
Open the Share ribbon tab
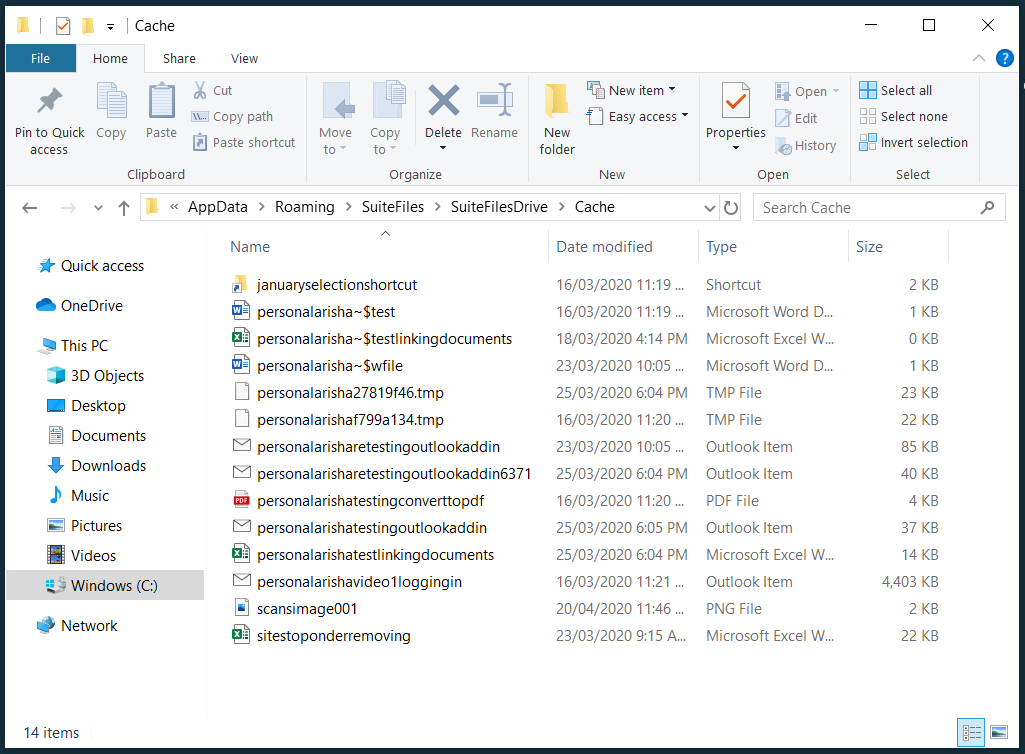coord(178,58)
